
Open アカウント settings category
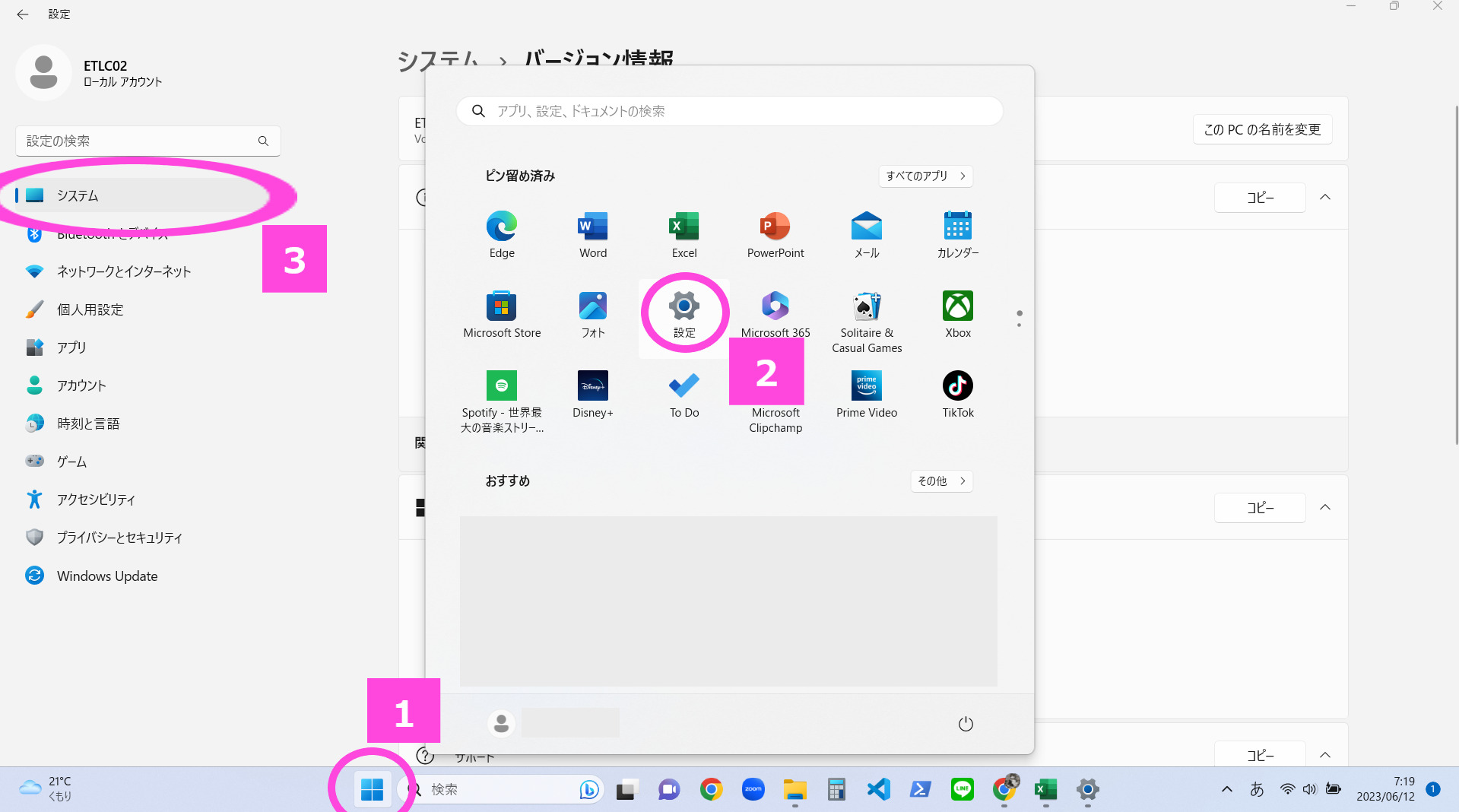pos(147,385)
